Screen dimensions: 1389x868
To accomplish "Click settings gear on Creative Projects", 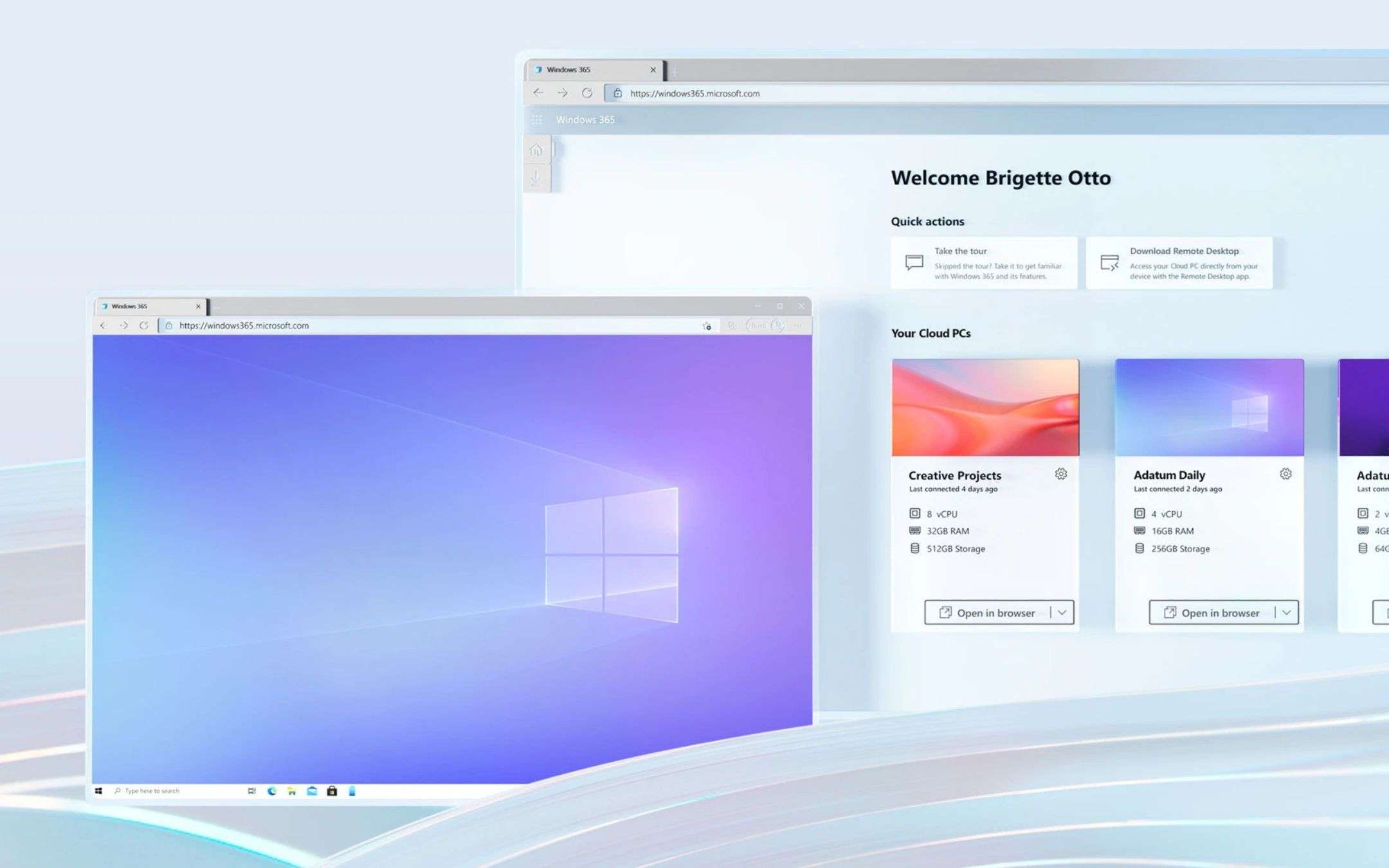I will 1061,473.
